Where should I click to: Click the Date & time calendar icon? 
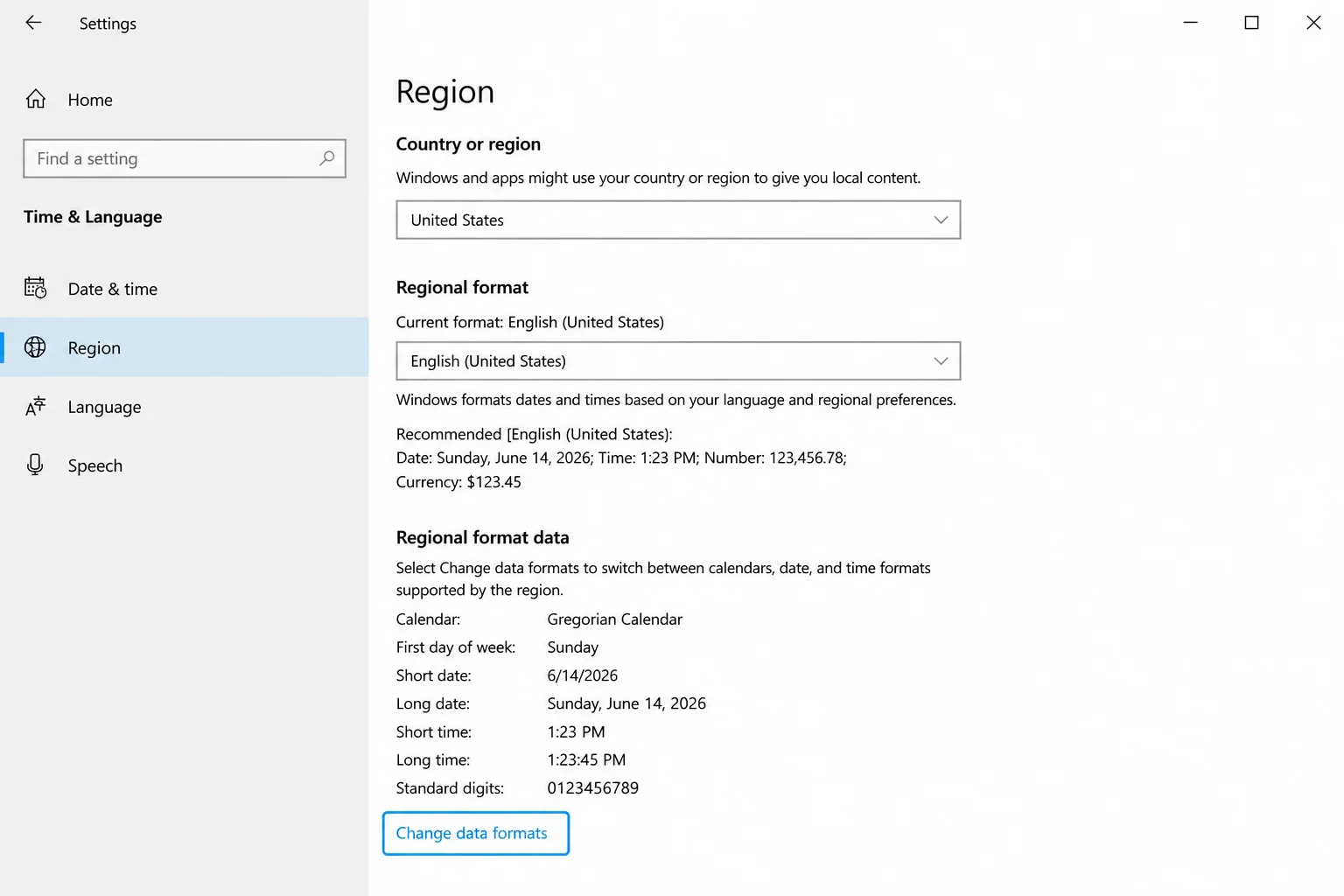(35, 288)
